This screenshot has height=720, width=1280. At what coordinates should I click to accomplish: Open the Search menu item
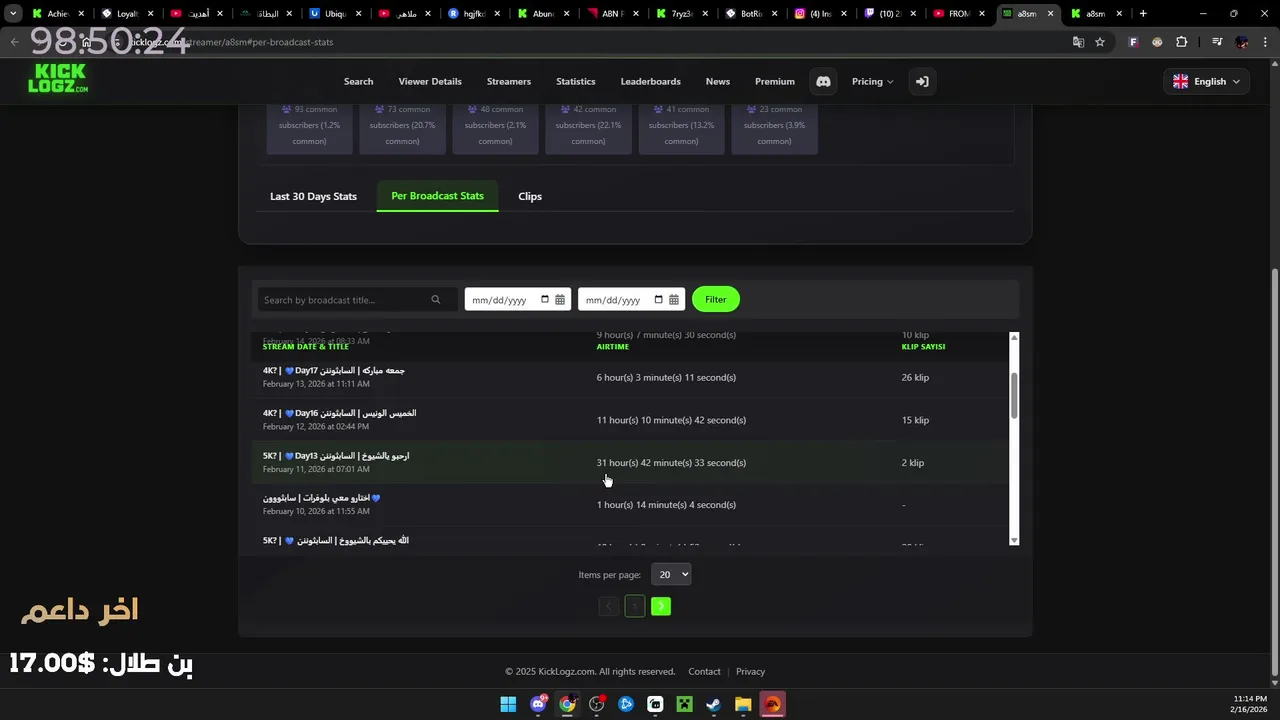coord(358,82)
